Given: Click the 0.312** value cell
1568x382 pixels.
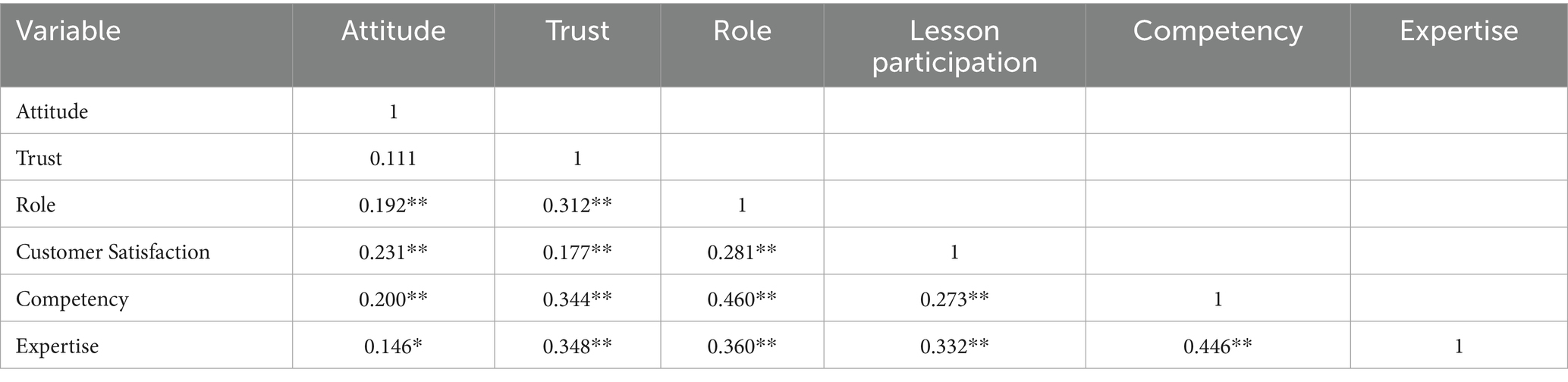Looking at the screenshot, I should (577, 205).
